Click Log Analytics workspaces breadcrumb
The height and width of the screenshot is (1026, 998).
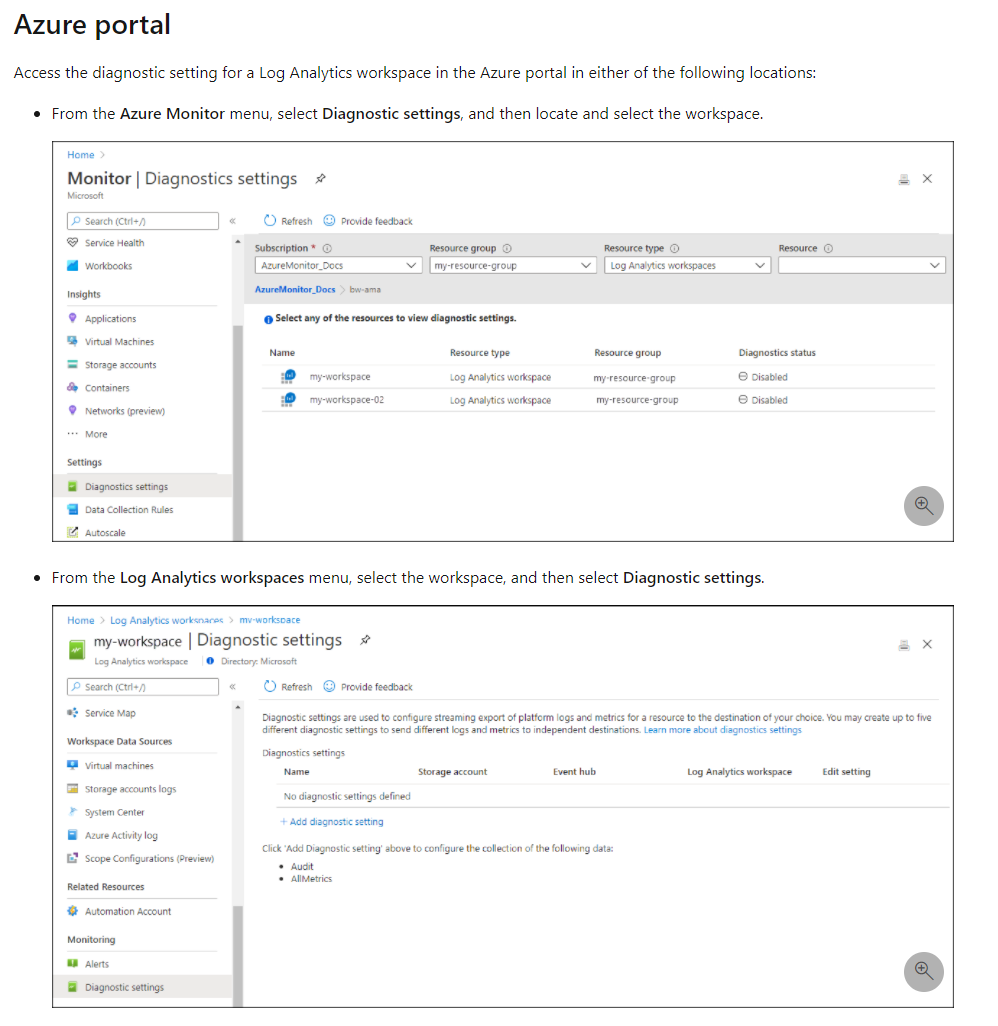pyautogui.click(x=166, y=620)
